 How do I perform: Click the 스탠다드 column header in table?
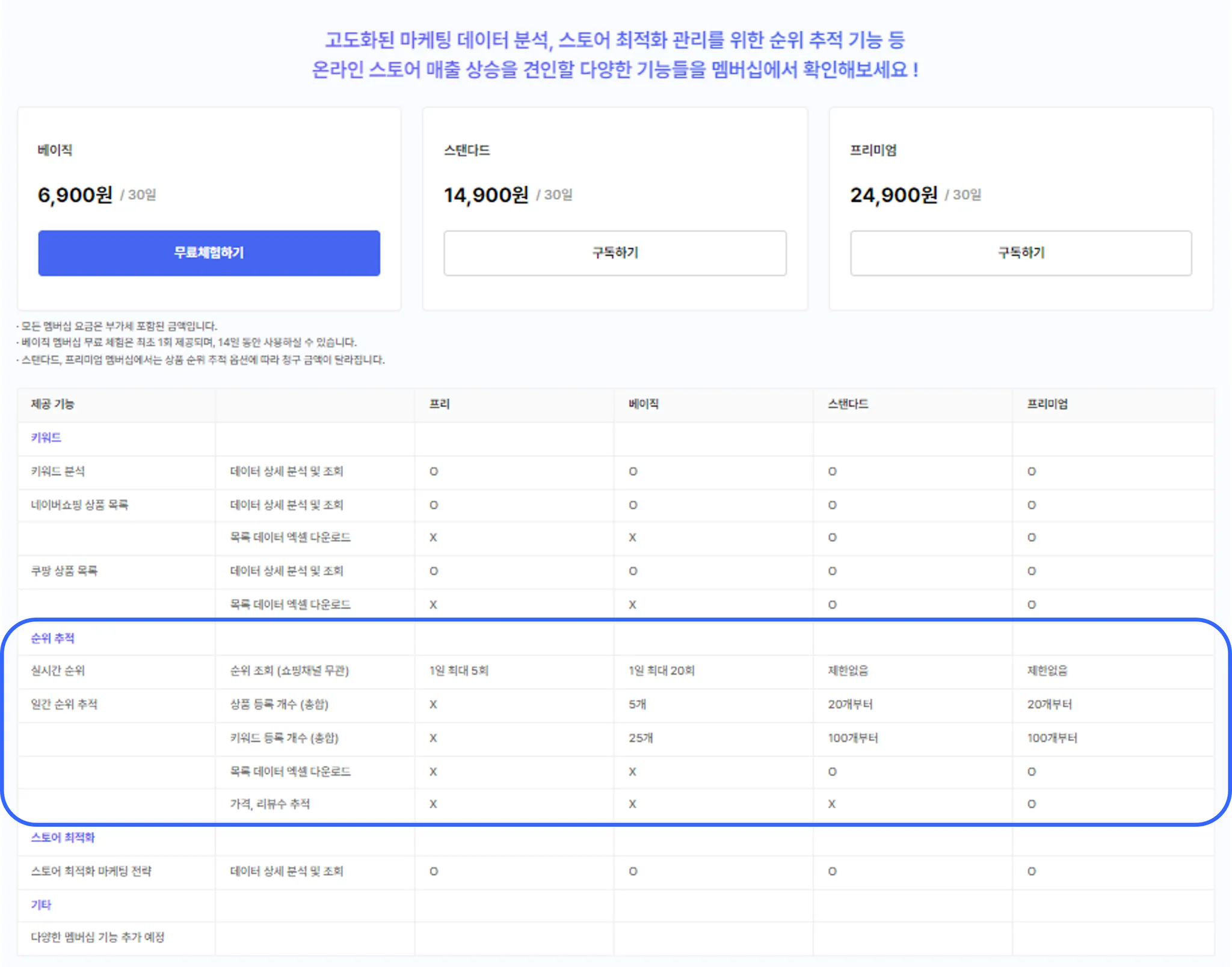coord(848,404)
